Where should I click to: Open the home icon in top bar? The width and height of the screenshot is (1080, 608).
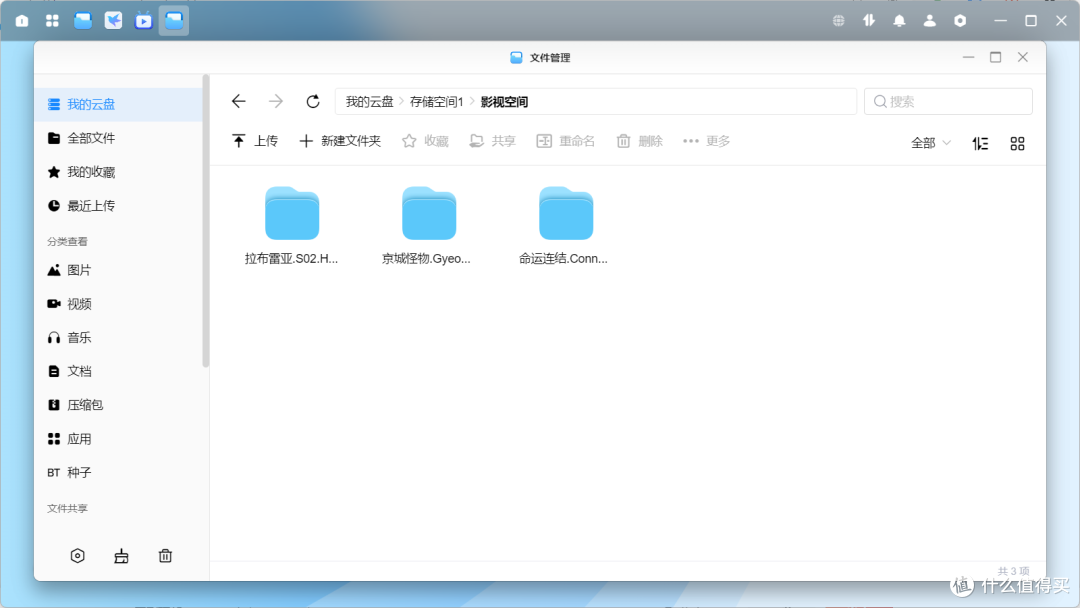pyautogui.click(x=22, y=21)
